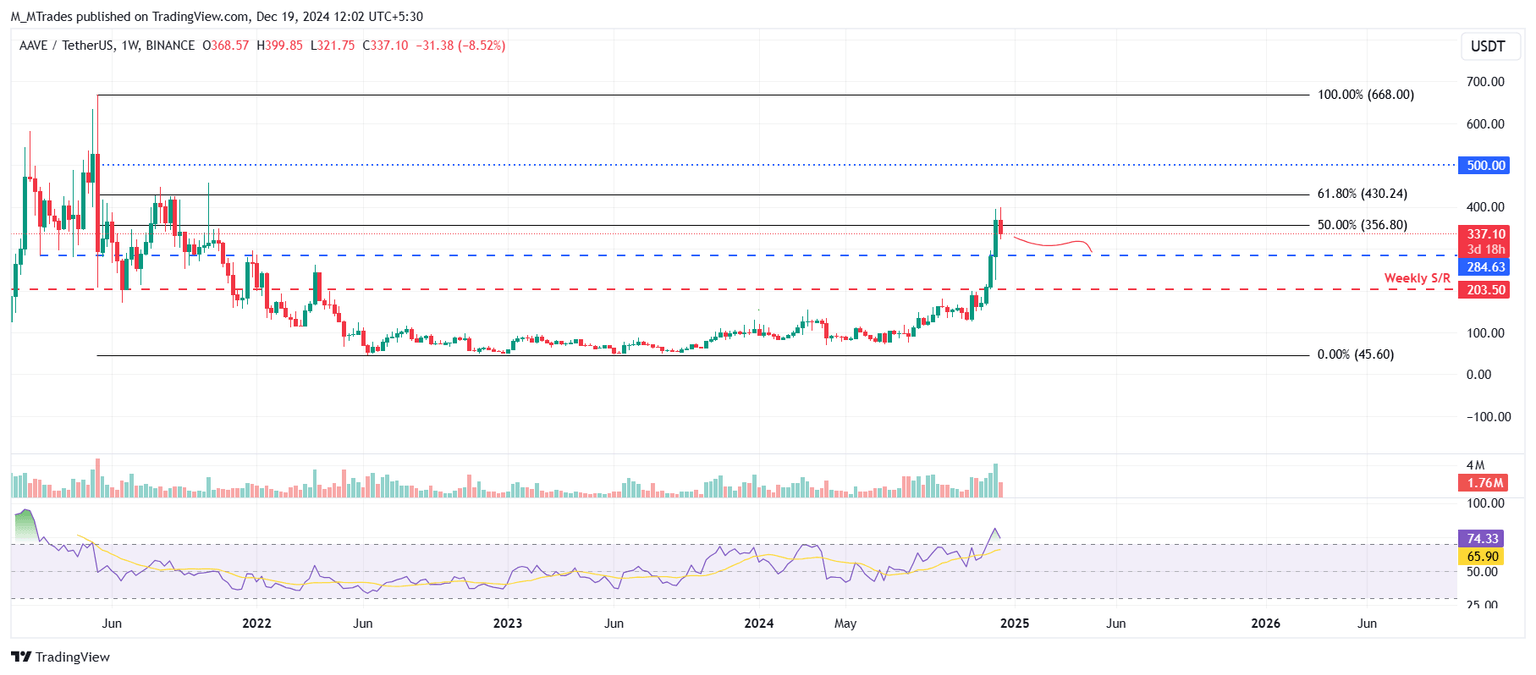Click the 100.00% (668.00) Fibonacci label
This screenshot has width=1536, height=675.
tap(1365, 95)
